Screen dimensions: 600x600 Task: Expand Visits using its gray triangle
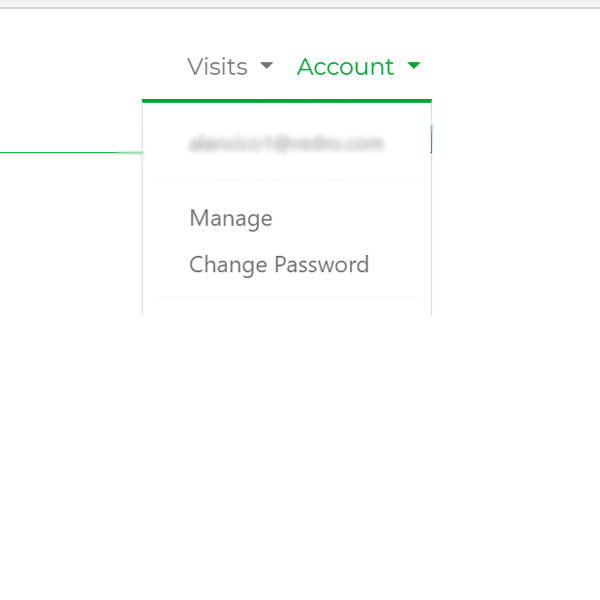click(266, 67)
